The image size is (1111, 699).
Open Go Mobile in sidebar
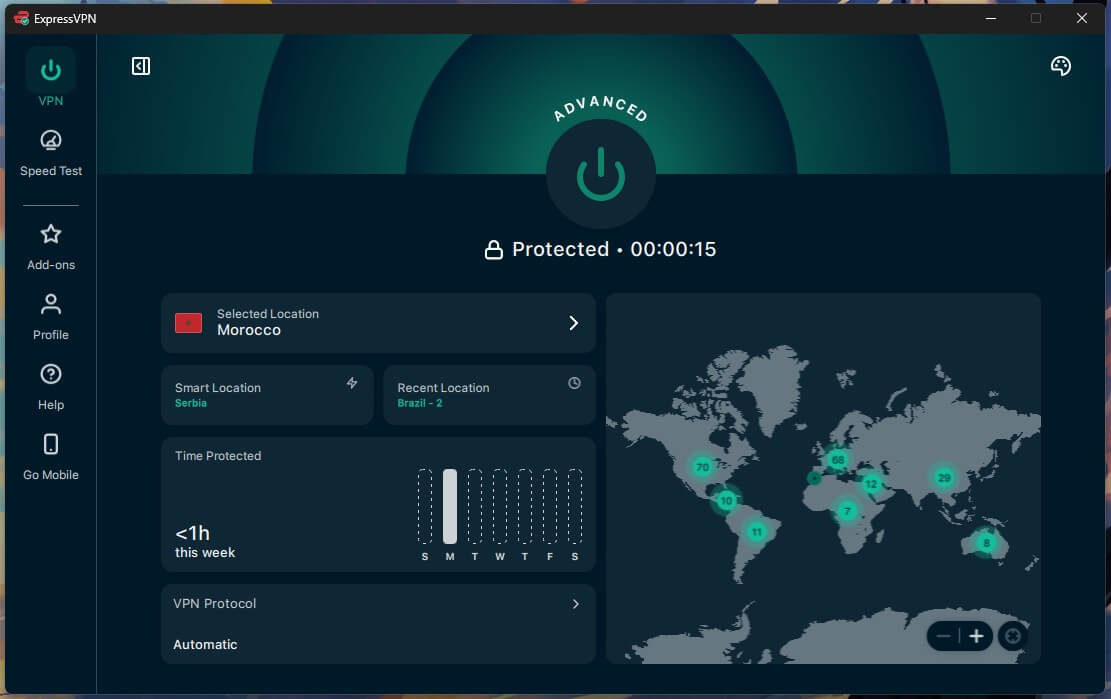tap(50, 457)
